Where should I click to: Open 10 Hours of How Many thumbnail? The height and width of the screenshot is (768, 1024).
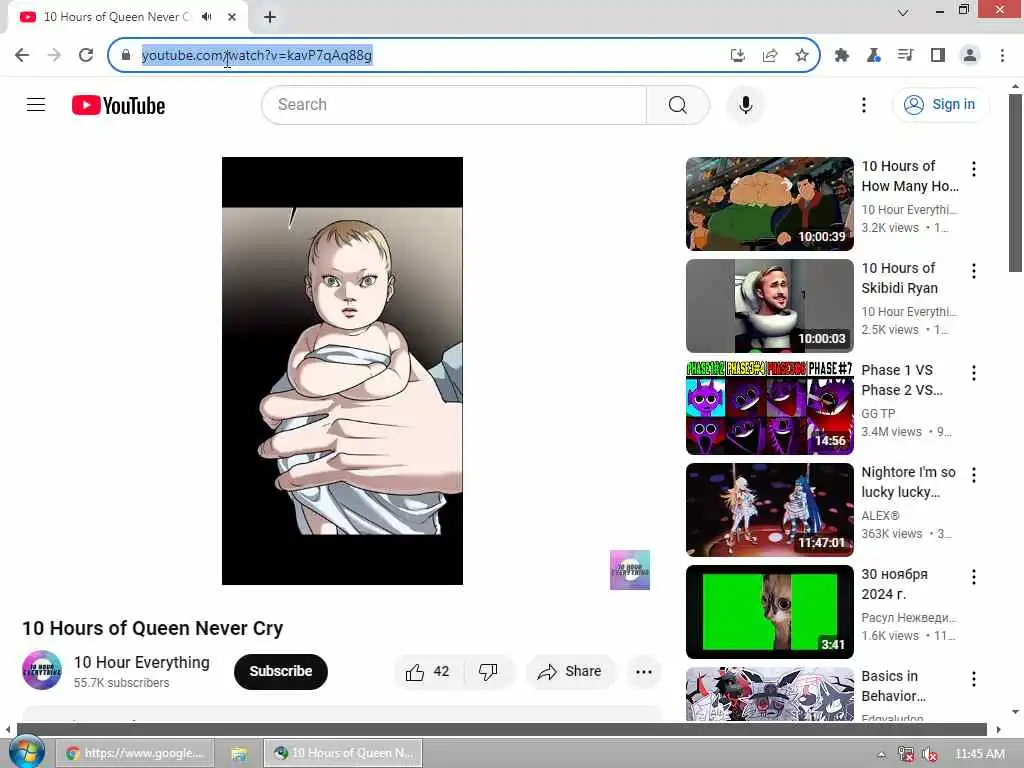[x=769, y=204]
